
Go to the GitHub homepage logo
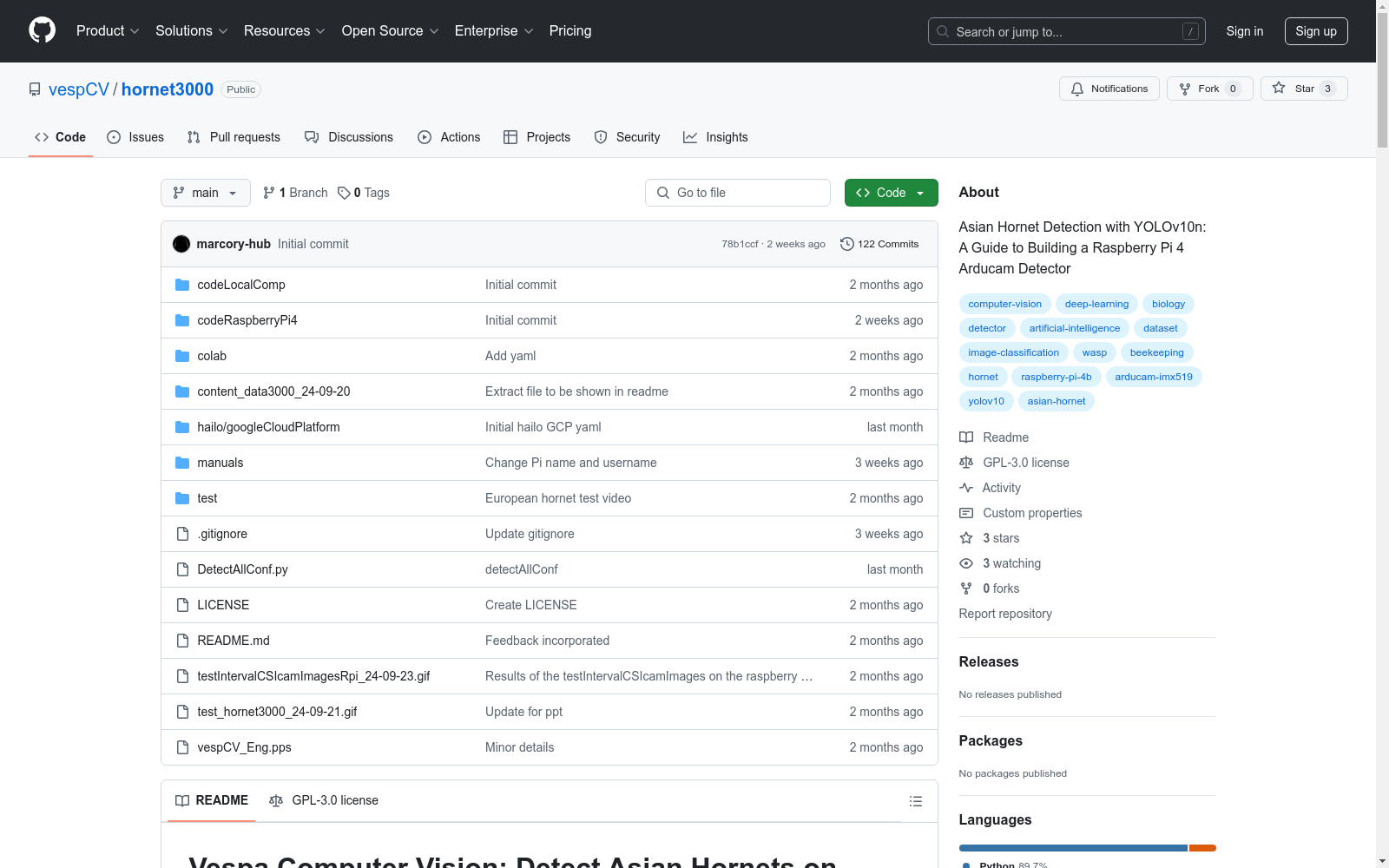(42, 30)
